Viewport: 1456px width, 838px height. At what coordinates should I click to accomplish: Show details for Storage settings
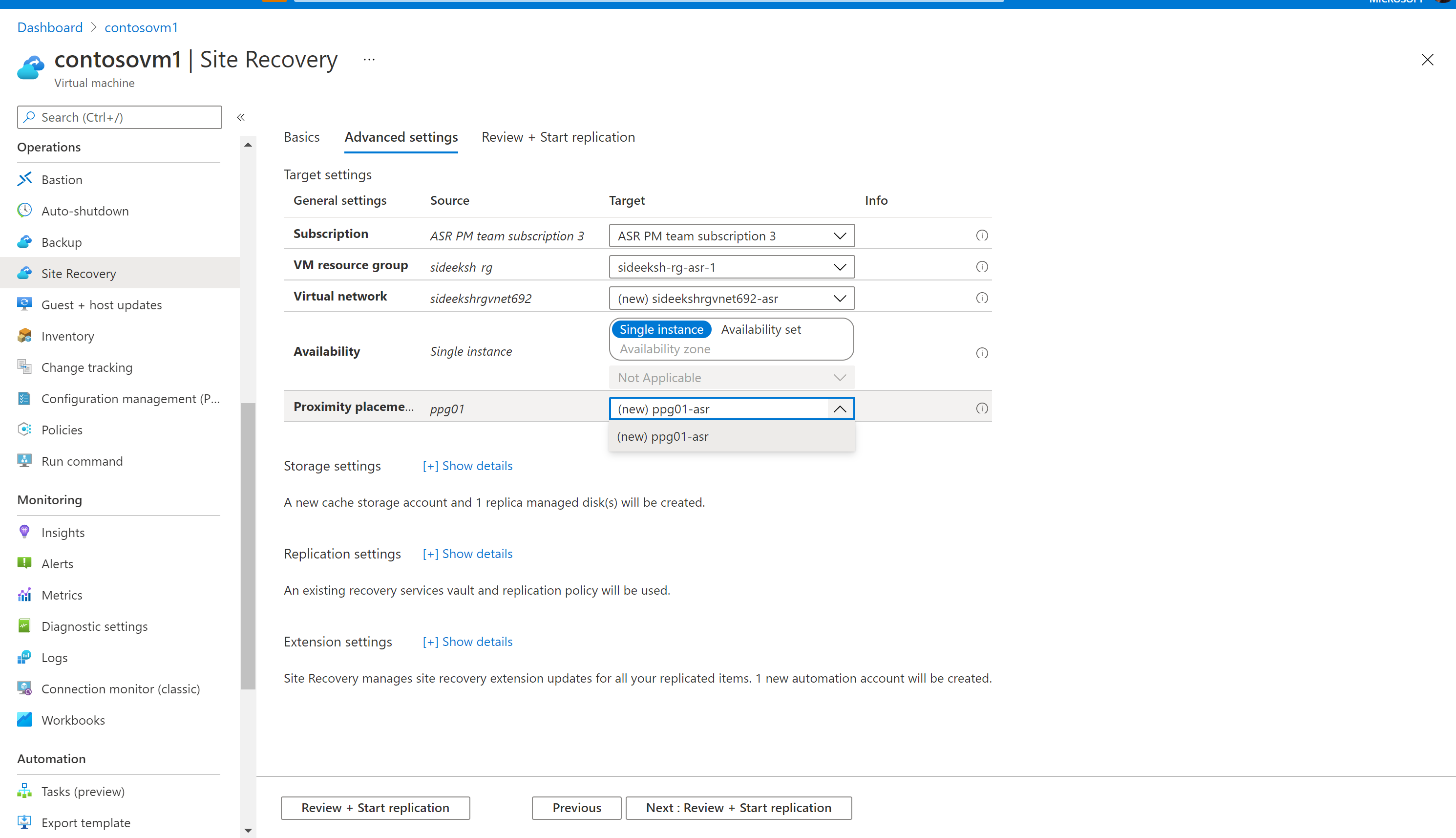[467, 466]
